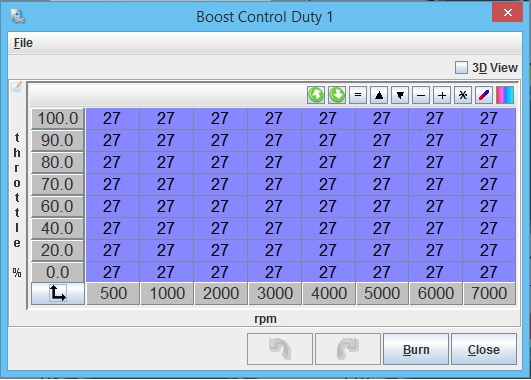The width and height of the screenshot is (531, 380).
Task: Click the multiply scale-cells icon
Action: pyautogui.click(x=463, y=95)
